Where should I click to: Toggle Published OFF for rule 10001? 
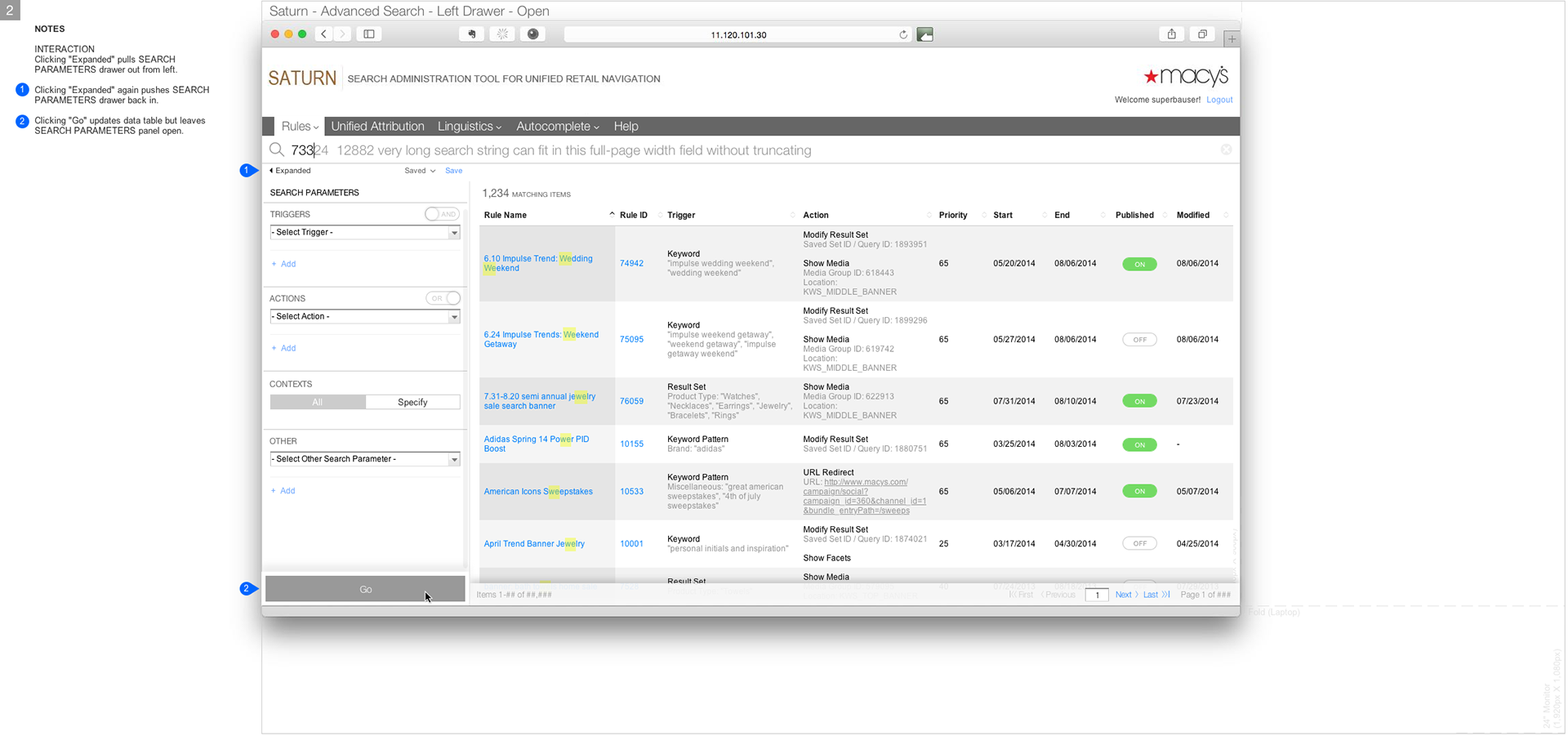(1139, 543)
